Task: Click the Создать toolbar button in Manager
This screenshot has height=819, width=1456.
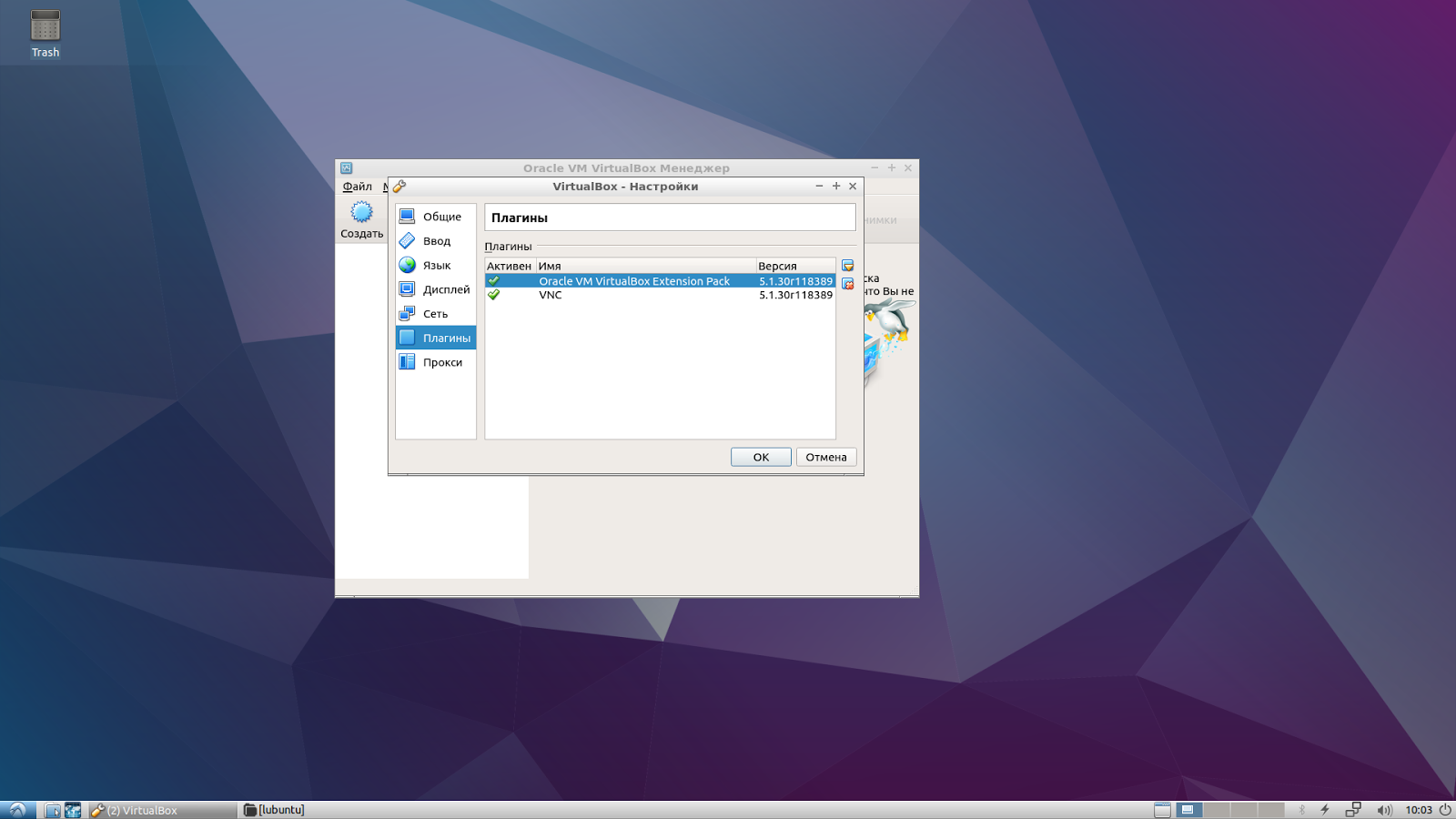Action: click(361, 220)
